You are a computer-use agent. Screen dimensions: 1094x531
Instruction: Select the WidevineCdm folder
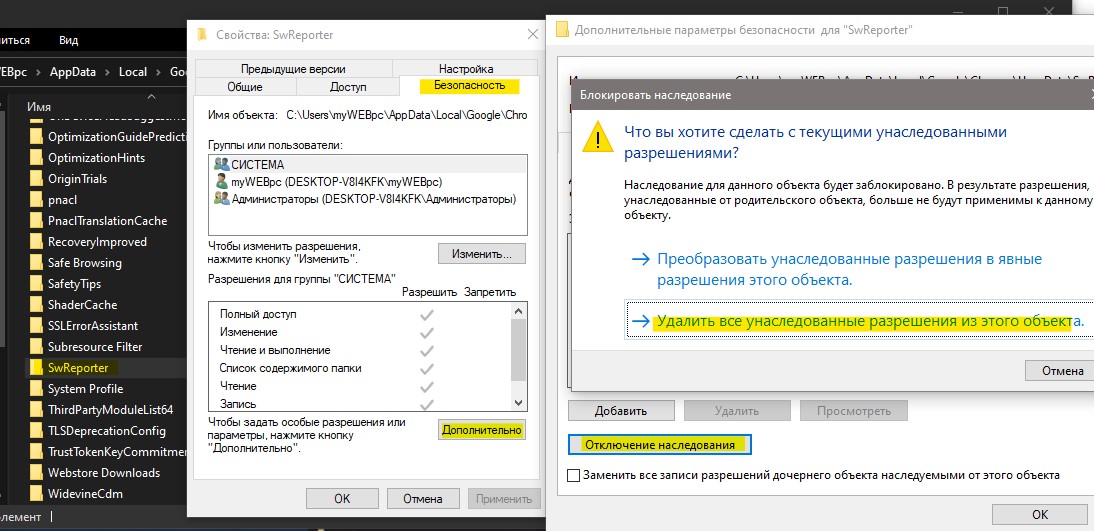(86, 493)
